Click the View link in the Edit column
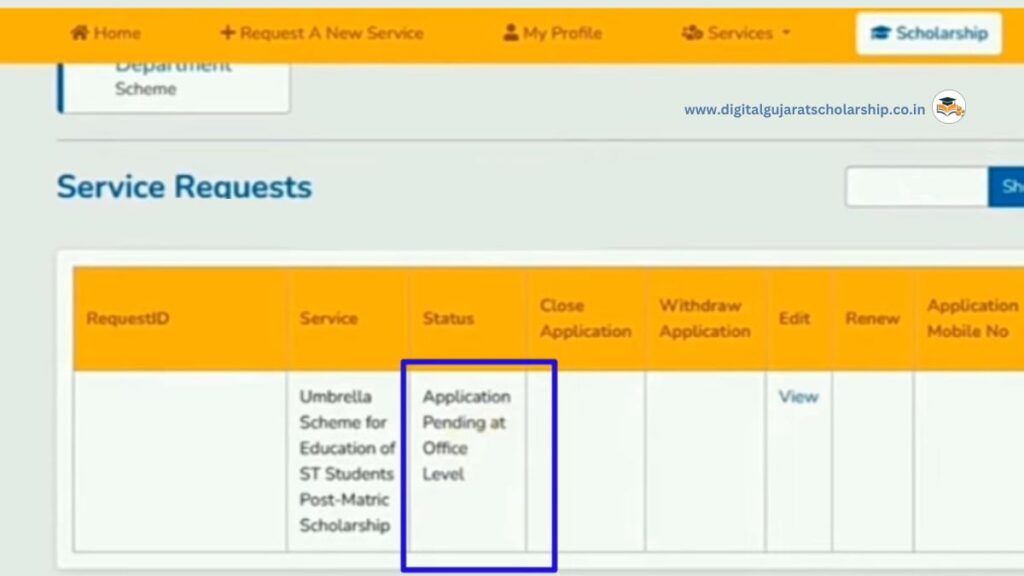This screenshot has height=576, width=1024. point(798,396)
